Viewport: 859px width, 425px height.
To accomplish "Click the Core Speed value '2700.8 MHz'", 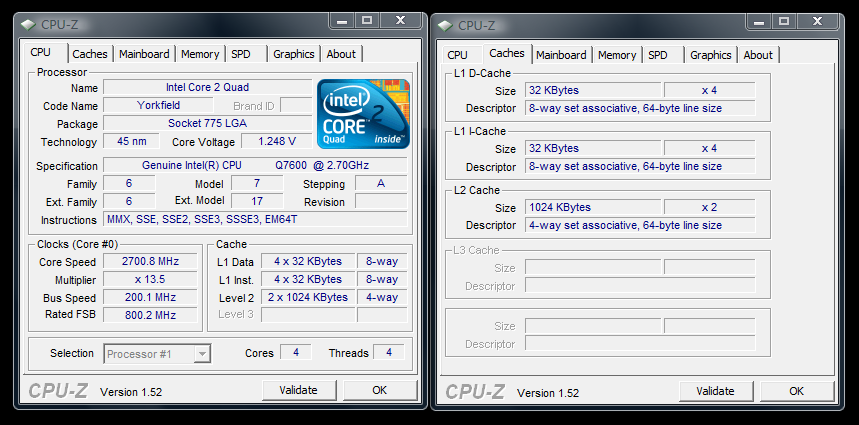I will pyautogui.click(x=150, y=262).
